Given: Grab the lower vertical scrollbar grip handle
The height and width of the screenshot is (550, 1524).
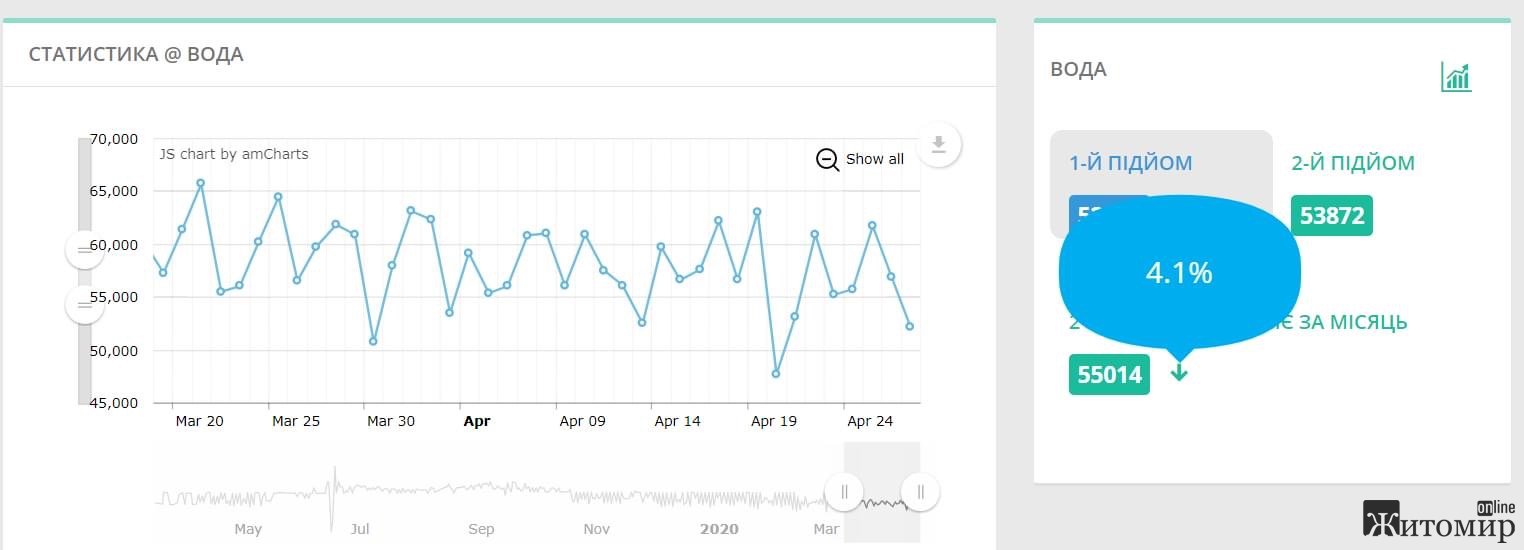Looking at the screenshot, I should (x=85, y=304).
